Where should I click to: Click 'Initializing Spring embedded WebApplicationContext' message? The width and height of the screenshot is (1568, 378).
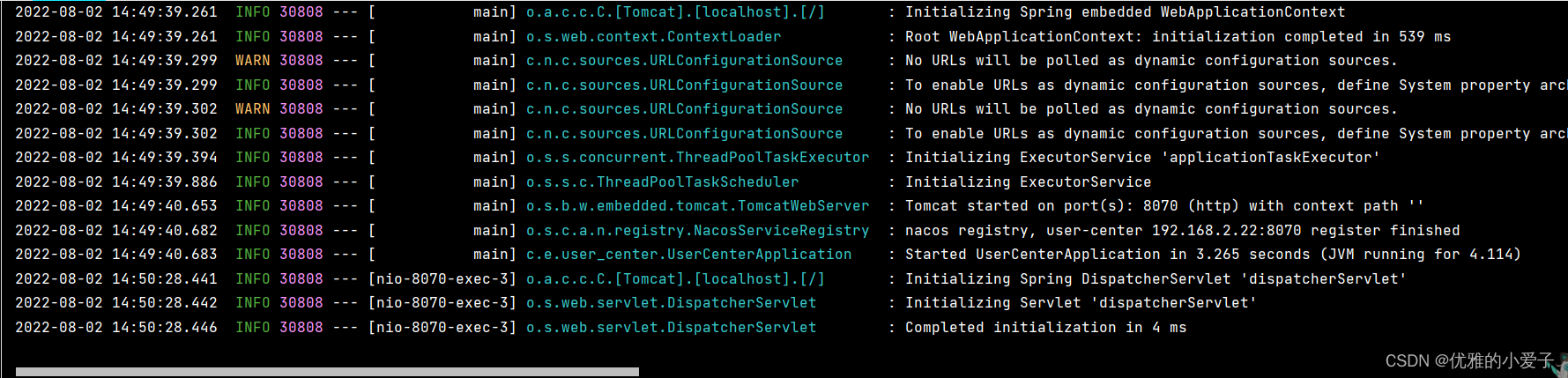(x=1125, y=12)
